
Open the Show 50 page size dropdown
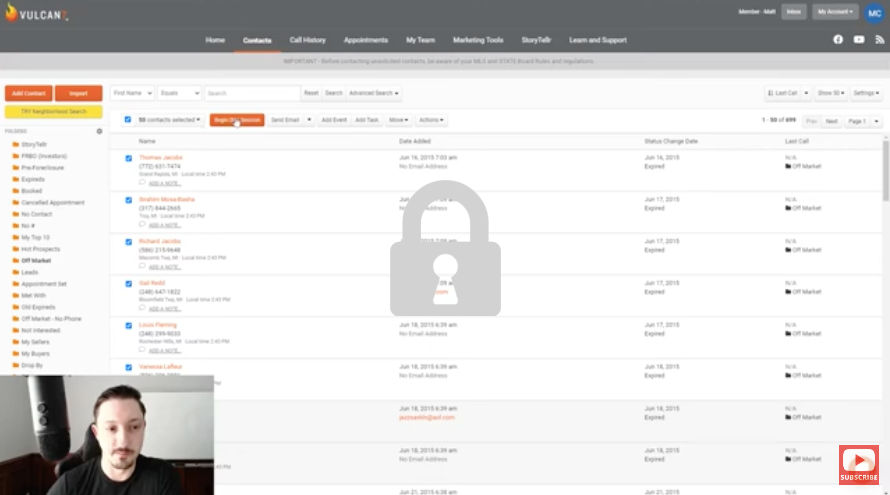click(829, 93)
